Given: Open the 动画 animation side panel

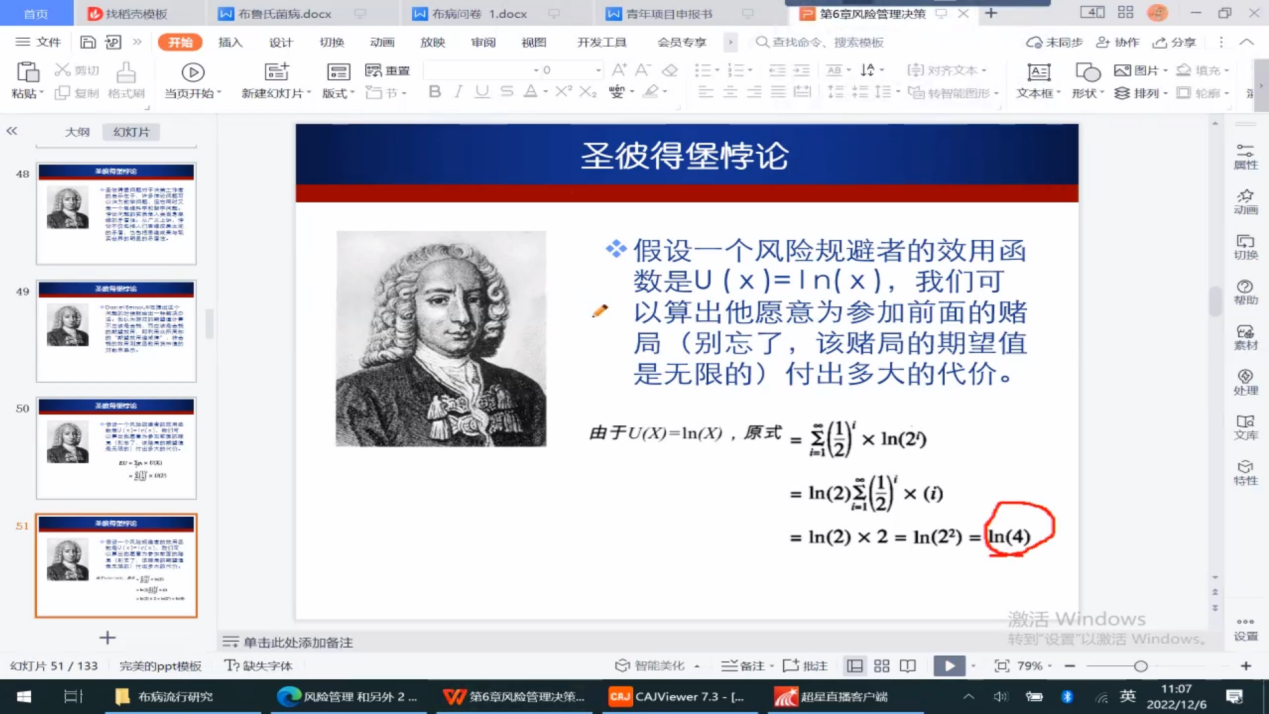Looking at the screenshot, I should 1245,201.
